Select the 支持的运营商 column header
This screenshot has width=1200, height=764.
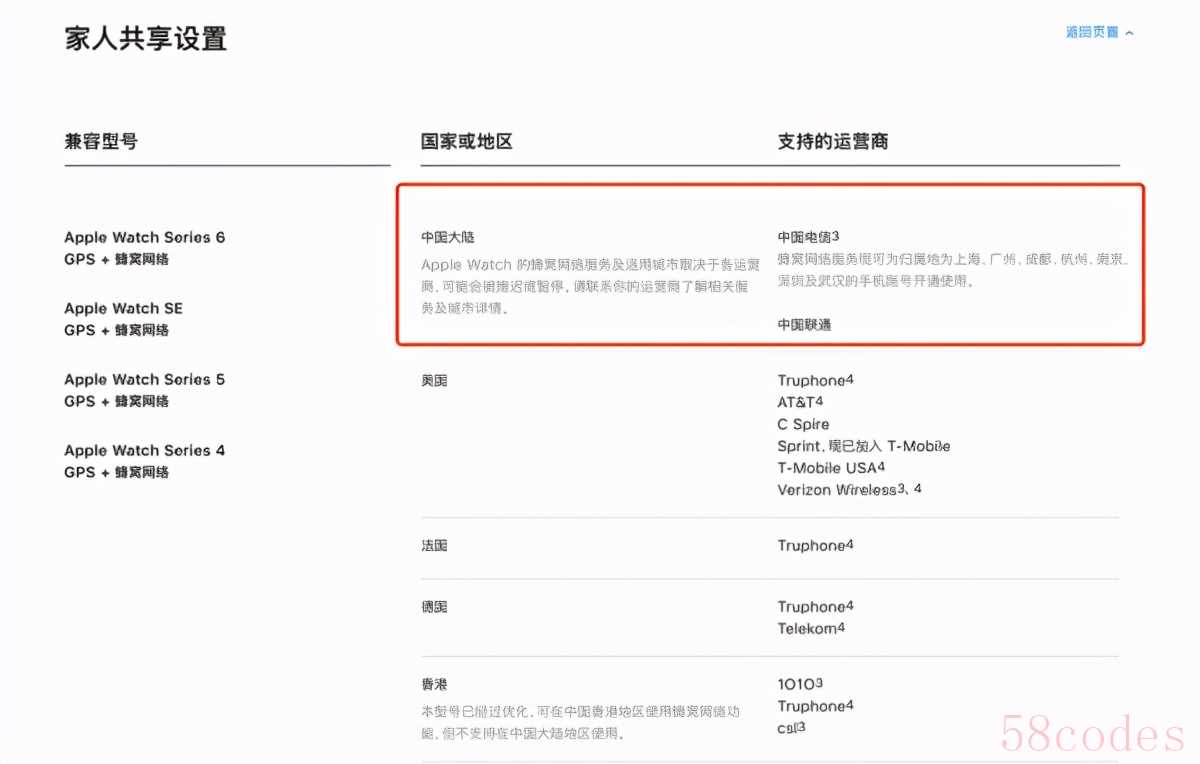tap(833, 141)
